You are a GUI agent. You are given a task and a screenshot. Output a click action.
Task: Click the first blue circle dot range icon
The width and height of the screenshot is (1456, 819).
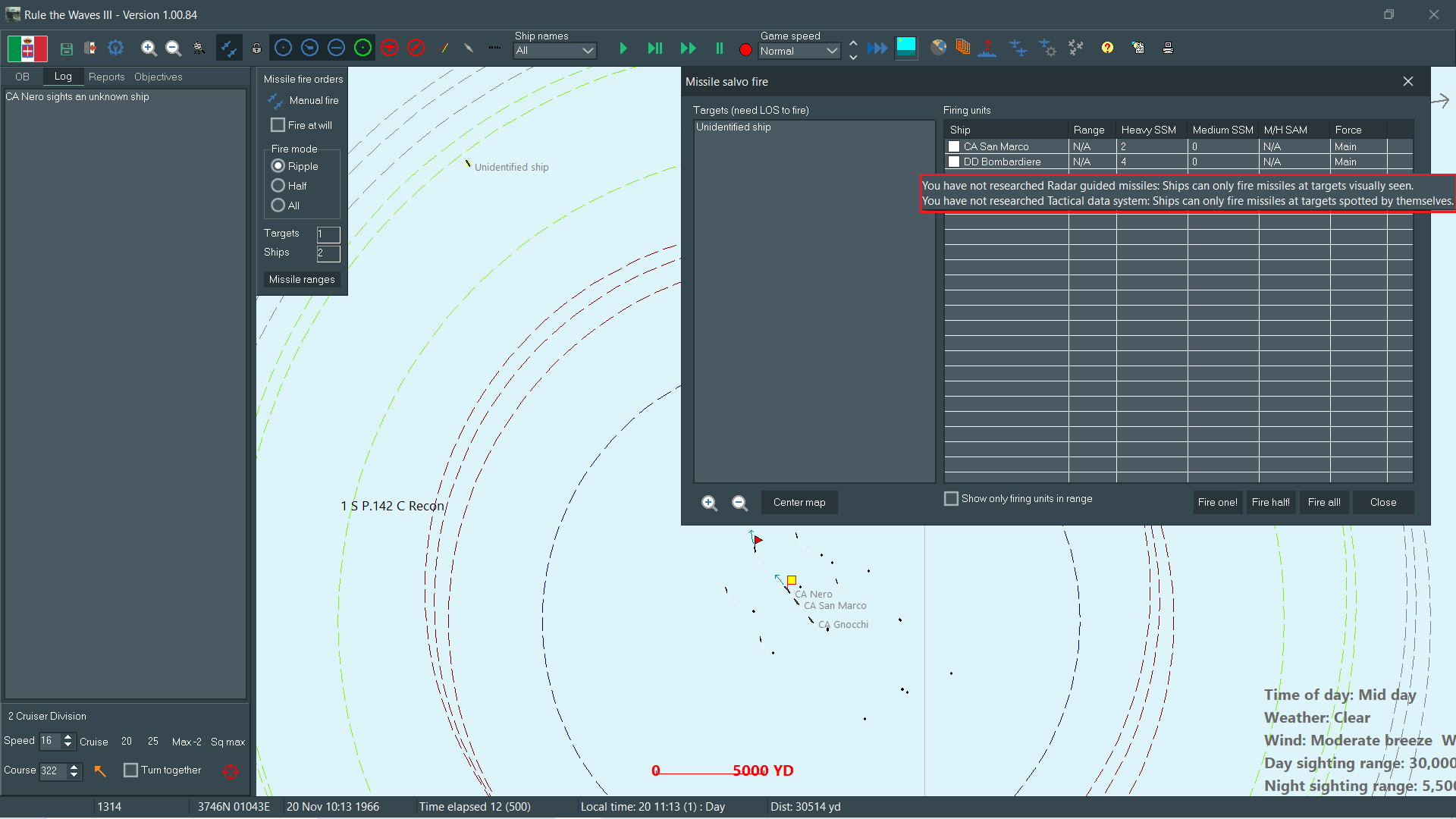pos(283,48)
